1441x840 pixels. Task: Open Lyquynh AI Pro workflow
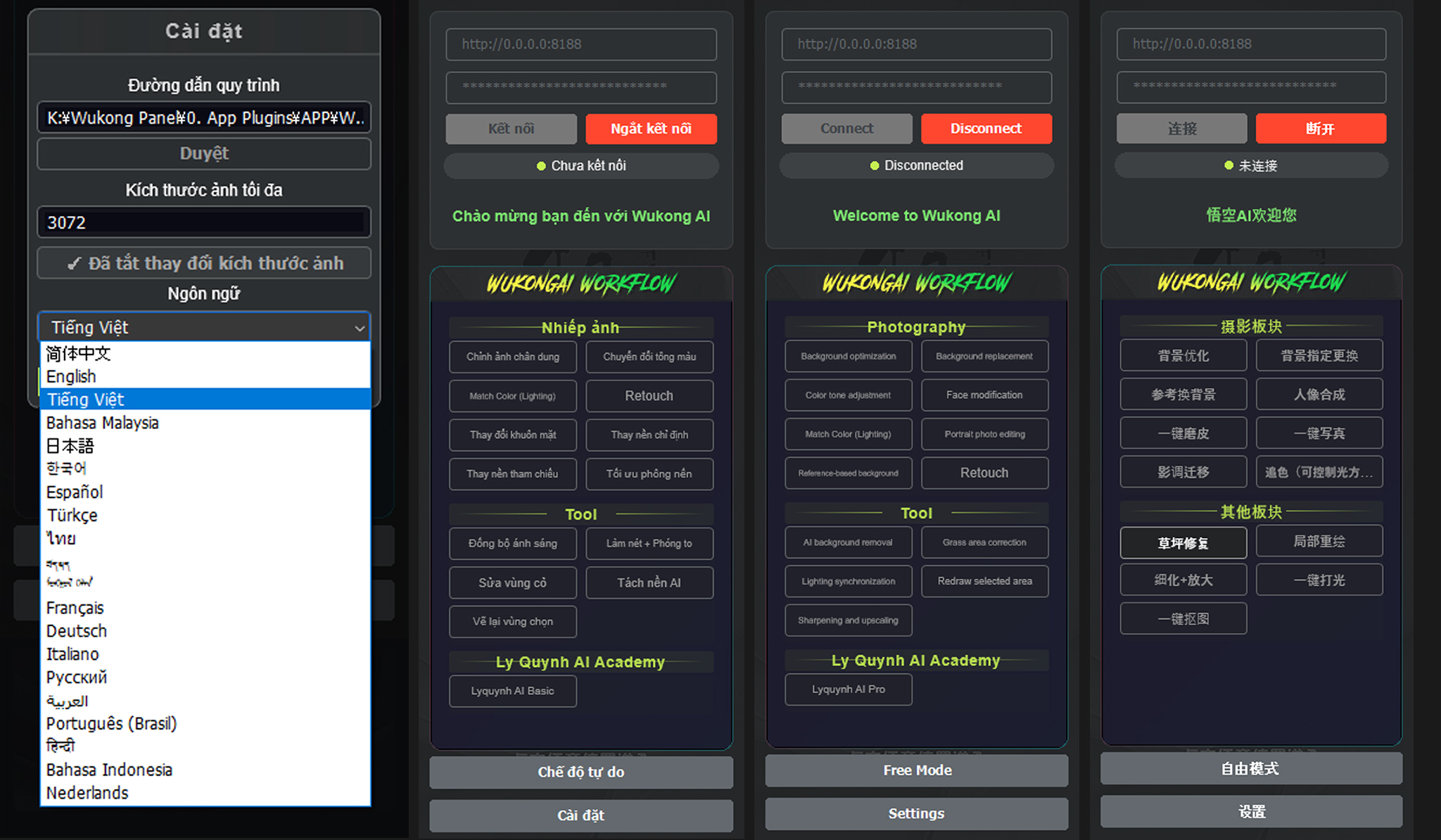click(849, 689)
